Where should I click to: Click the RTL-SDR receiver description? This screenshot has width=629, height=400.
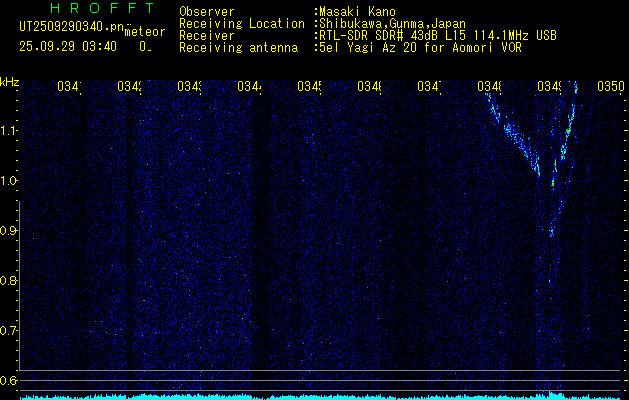436,36
